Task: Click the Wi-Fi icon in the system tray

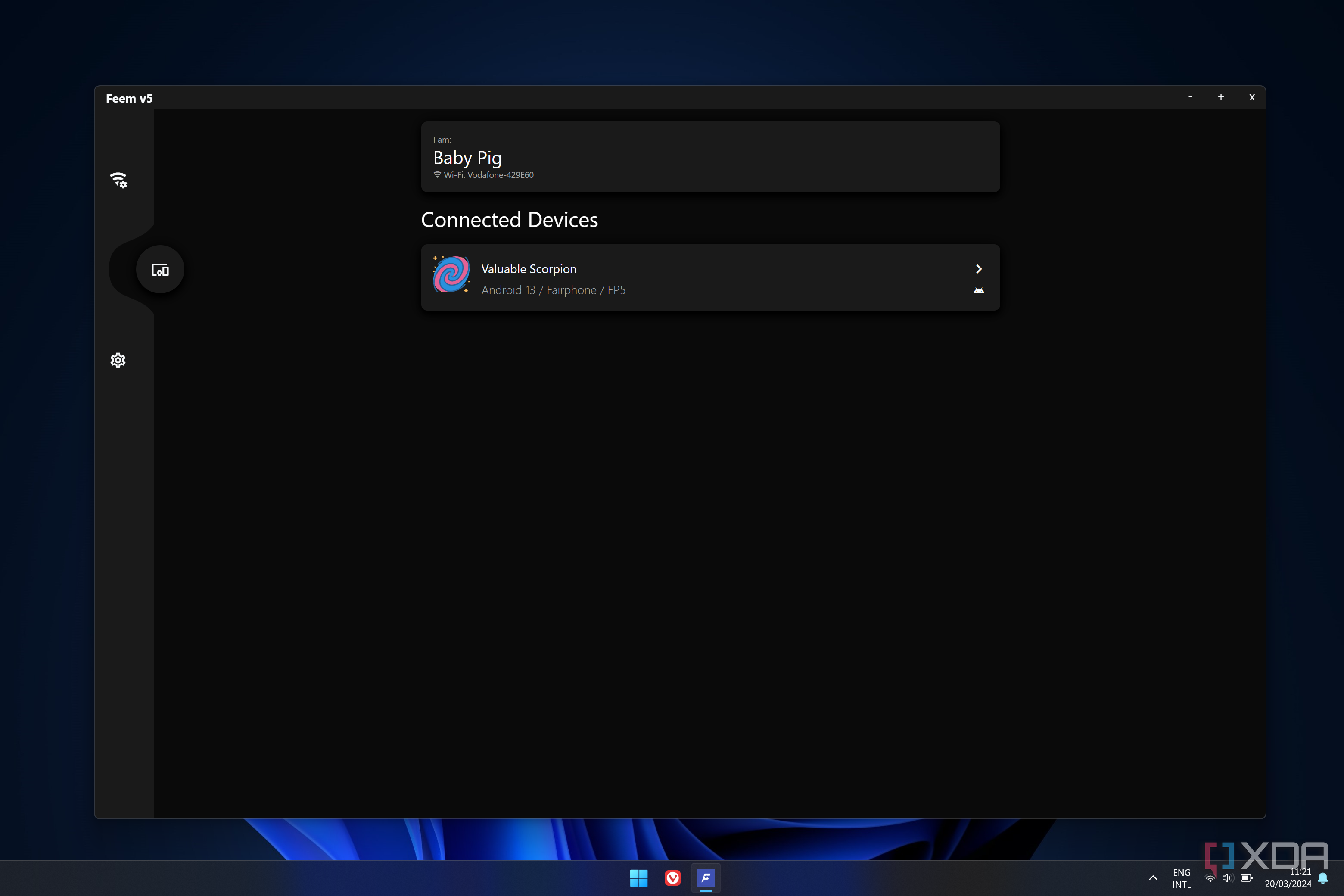Action: 1210,878
